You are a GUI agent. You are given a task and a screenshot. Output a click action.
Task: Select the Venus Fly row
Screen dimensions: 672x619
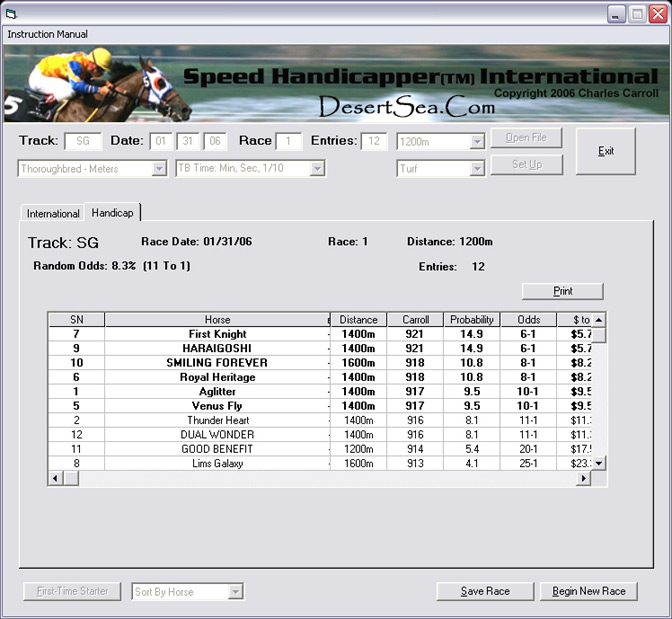pyautogui.click(x=320, y=406)
